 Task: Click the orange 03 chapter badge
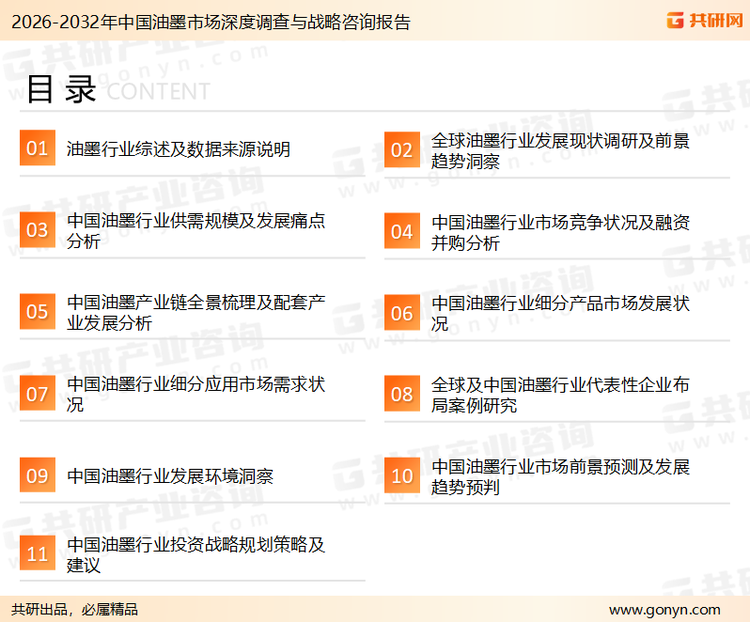point(37,230)
